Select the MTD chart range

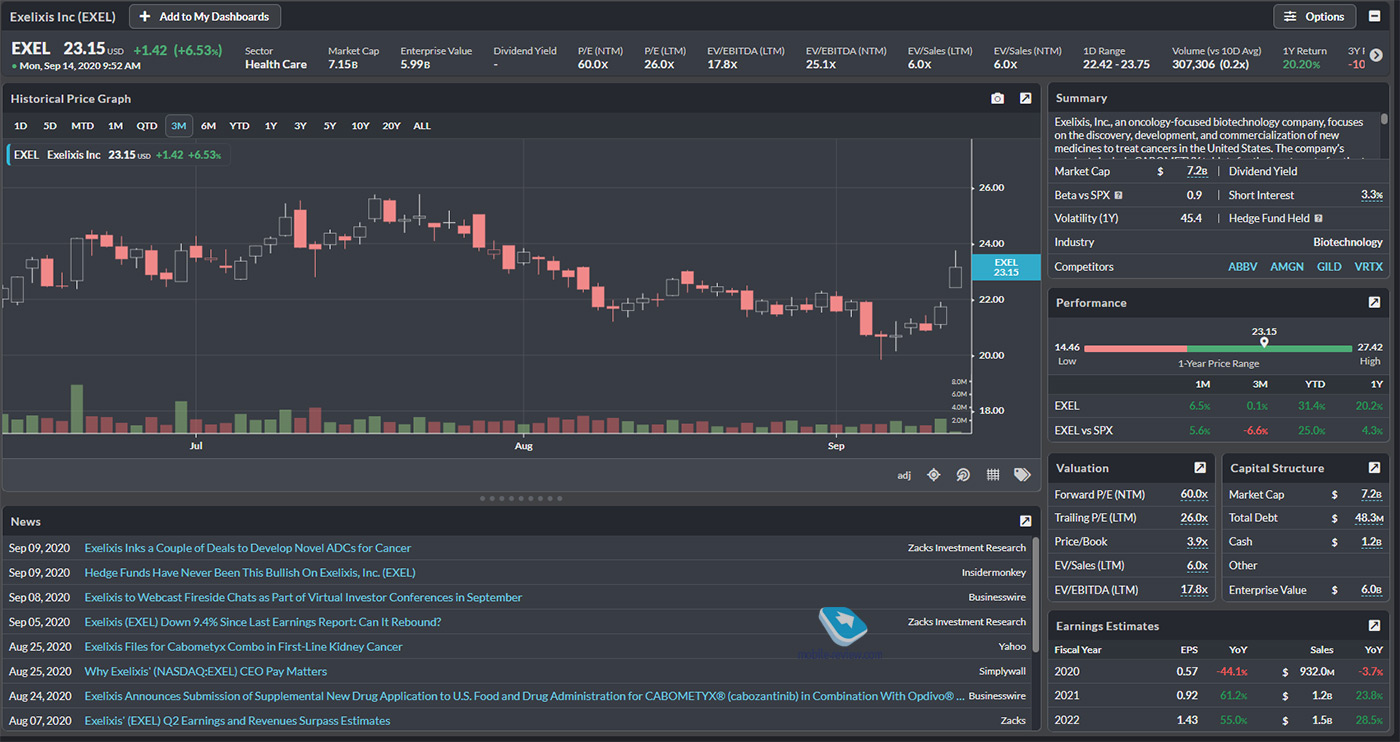82,126
